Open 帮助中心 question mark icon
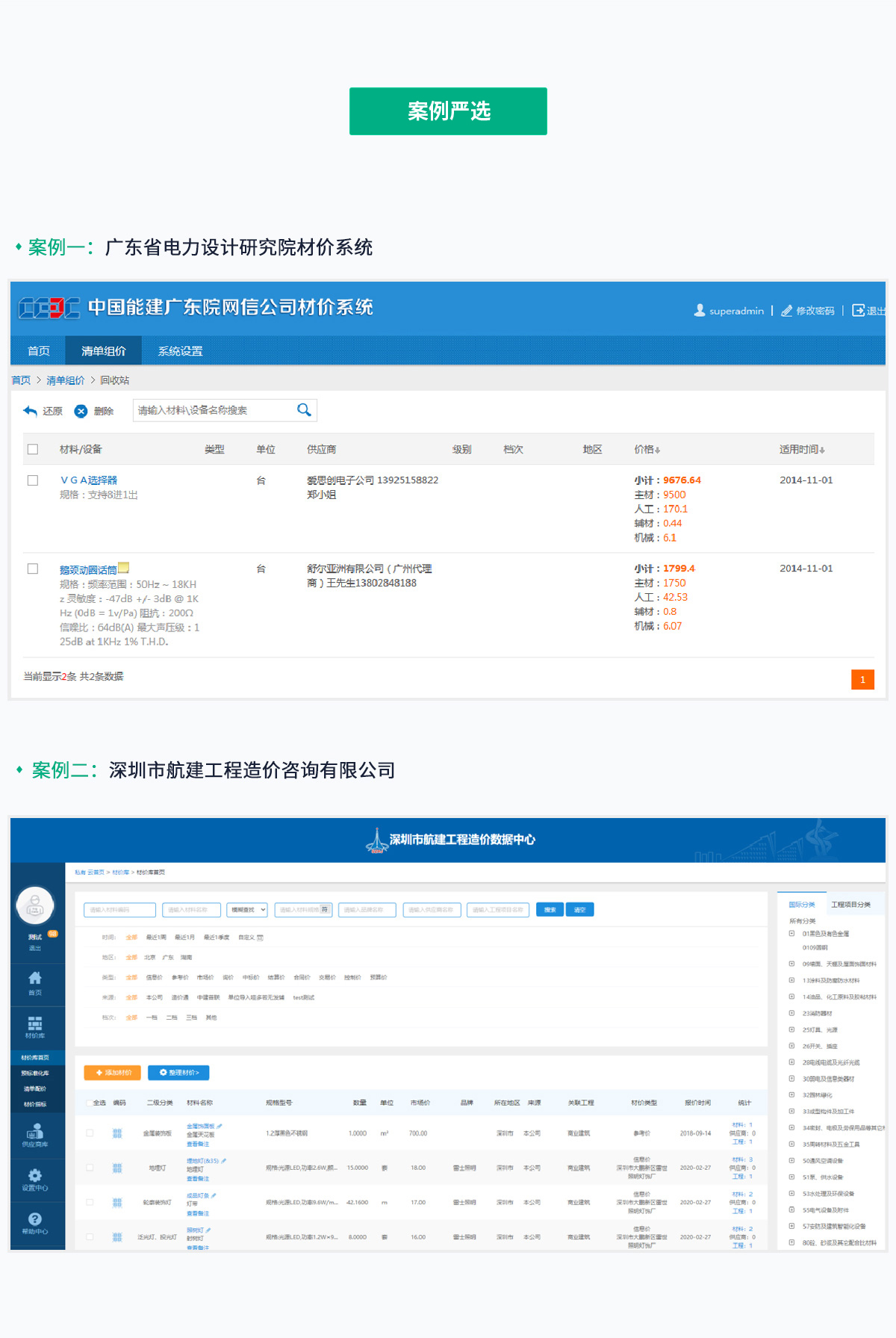This screenshot has height=1338, width=896. (x=35, y=1219)
